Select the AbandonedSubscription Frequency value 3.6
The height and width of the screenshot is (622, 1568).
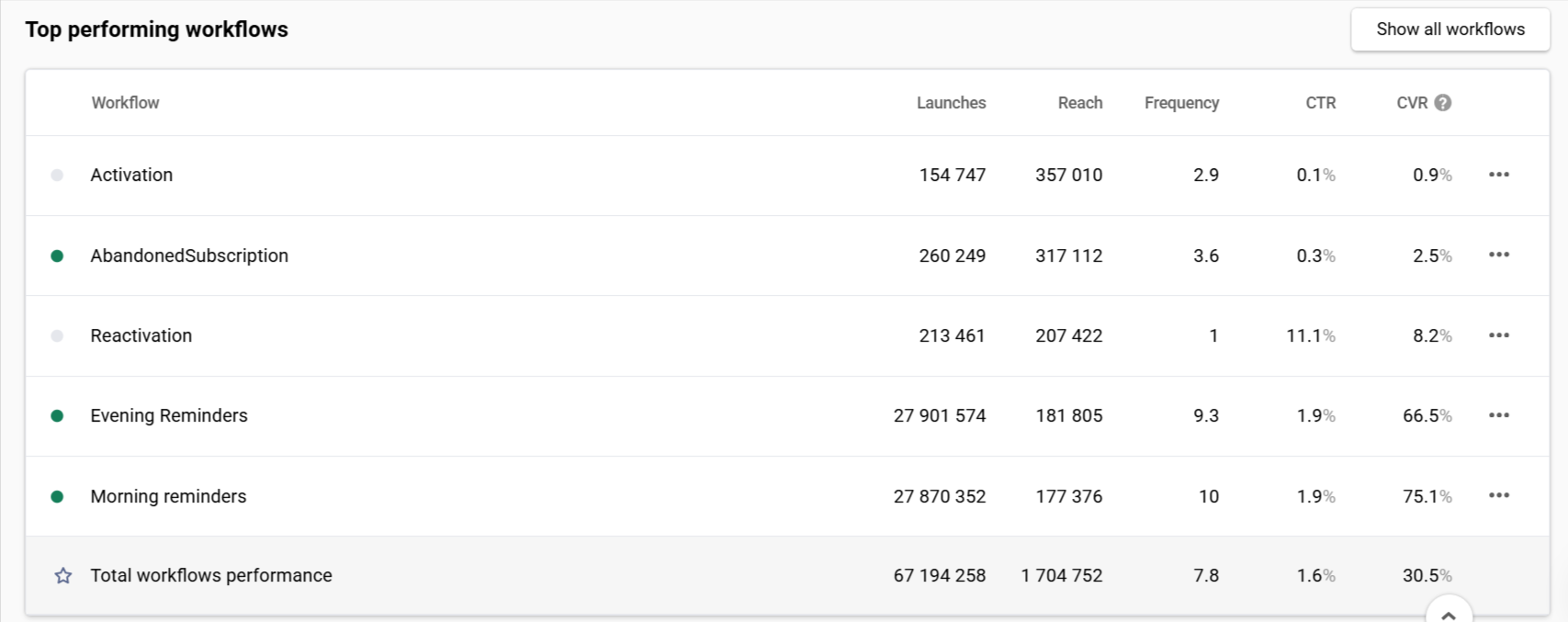1206,255
